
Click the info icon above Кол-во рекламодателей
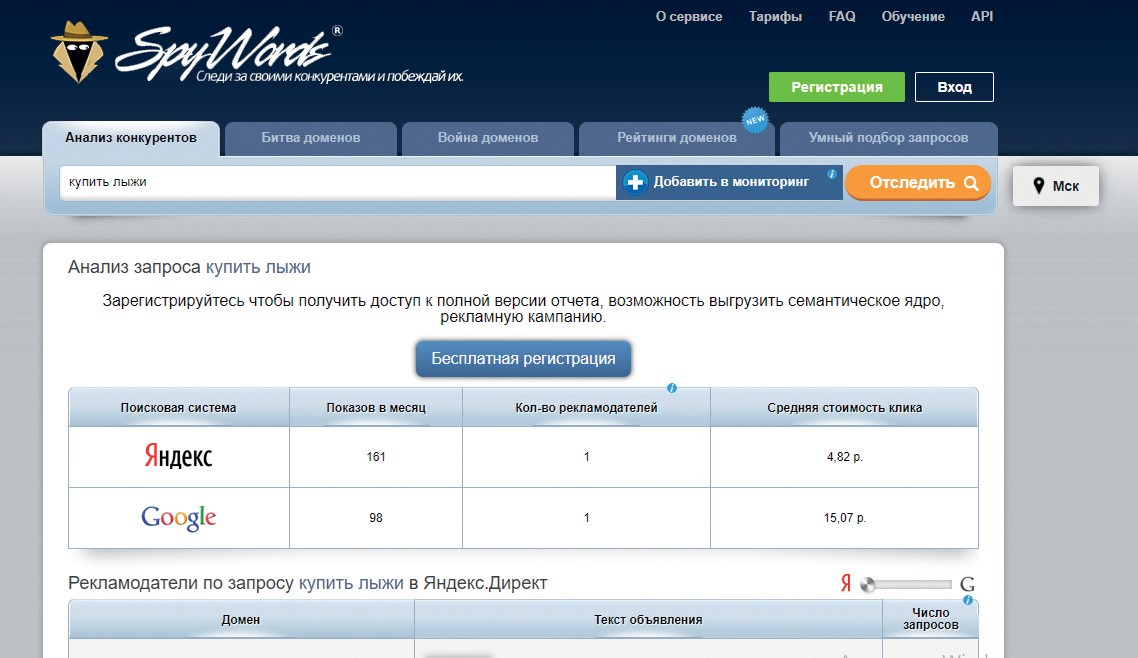tap(672, 388)
